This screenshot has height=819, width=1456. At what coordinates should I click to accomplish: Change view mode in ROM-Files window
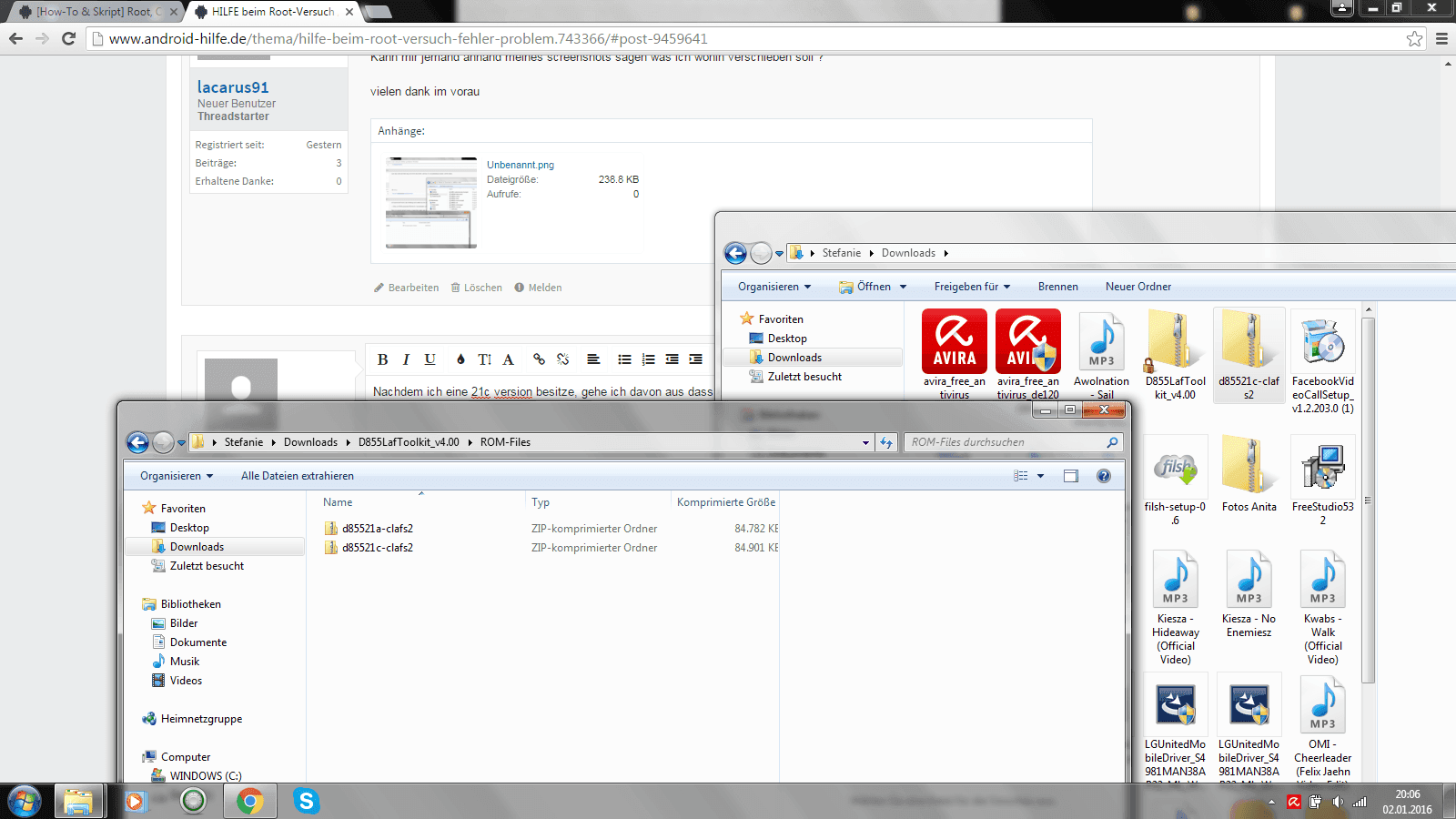click(1021, 476)
